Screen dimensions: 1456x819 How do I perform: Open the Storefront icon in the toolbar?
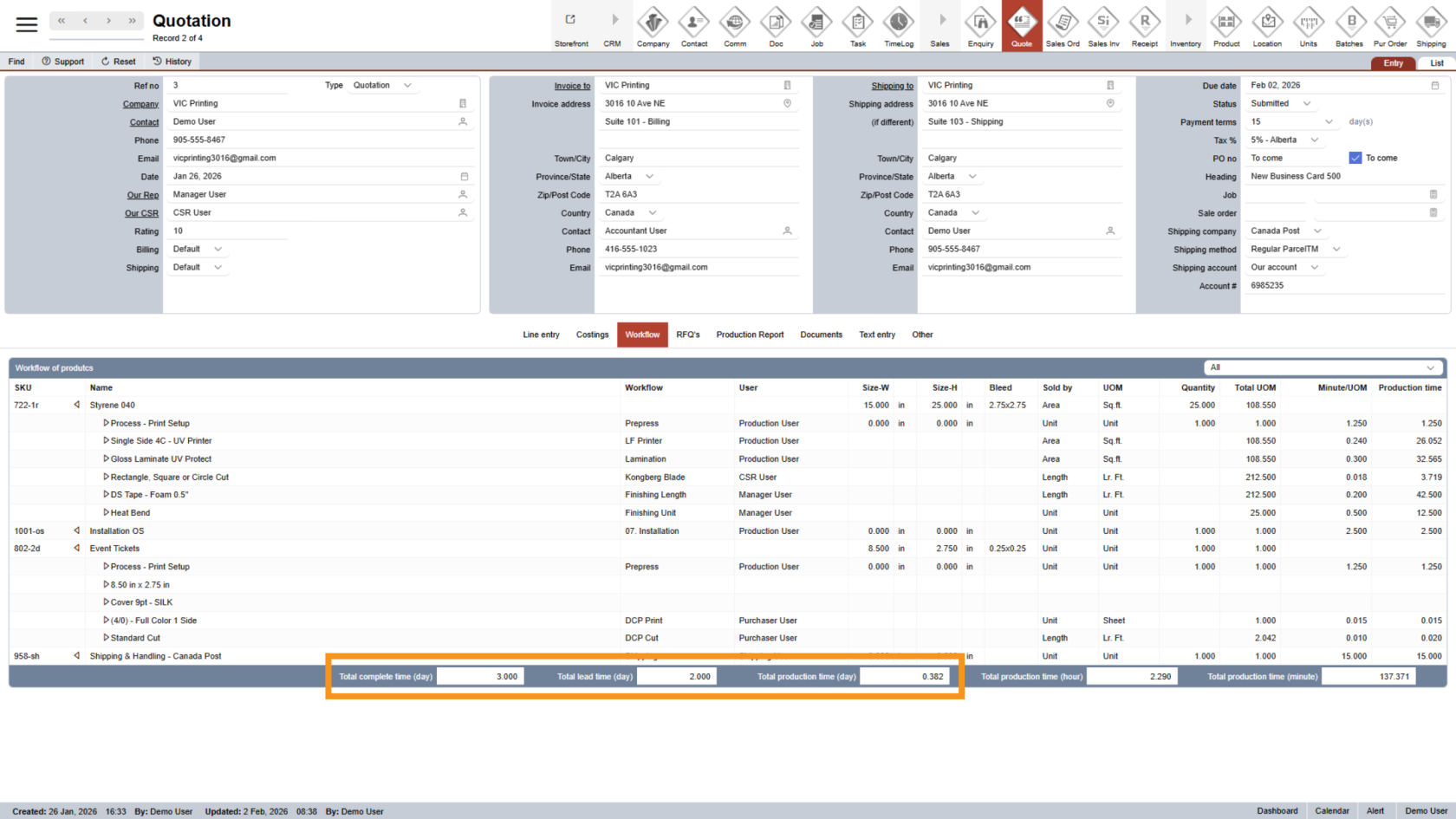click(x=571, y=22)
